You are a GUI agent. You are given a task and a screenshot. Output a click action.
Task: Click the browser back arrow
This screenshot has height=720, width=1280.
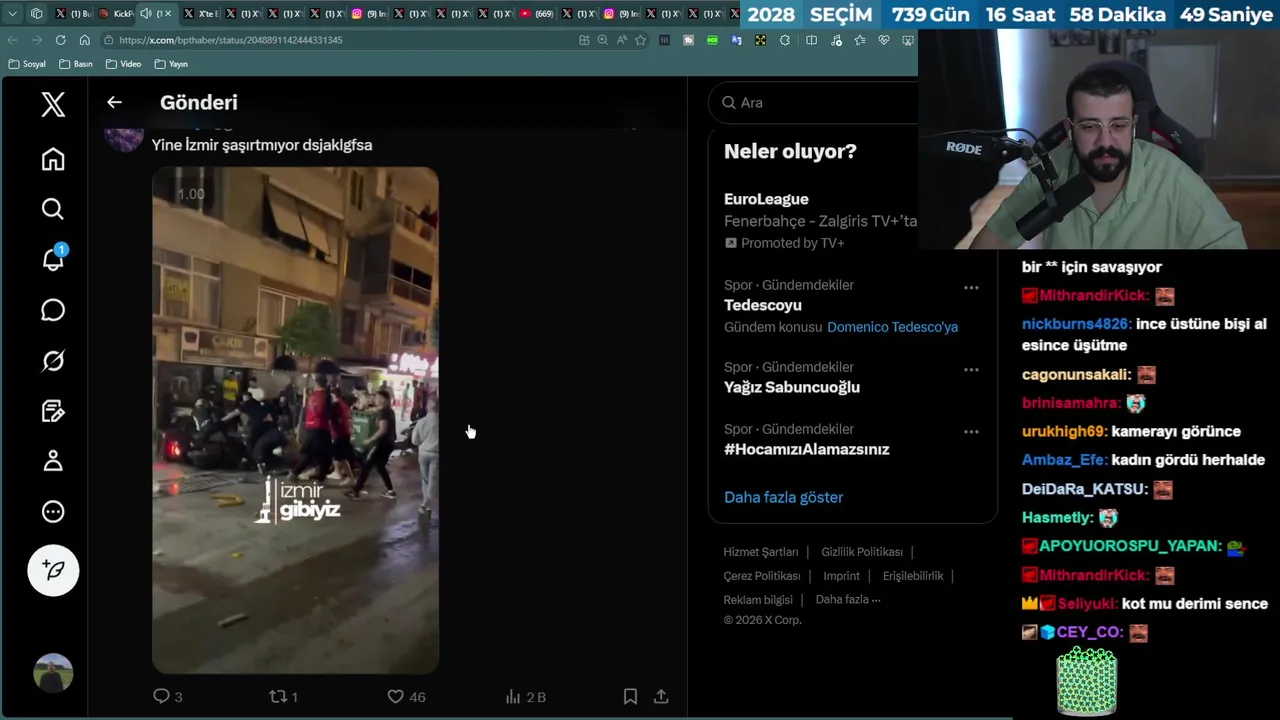pyautogui.click(x=12, y=40)
